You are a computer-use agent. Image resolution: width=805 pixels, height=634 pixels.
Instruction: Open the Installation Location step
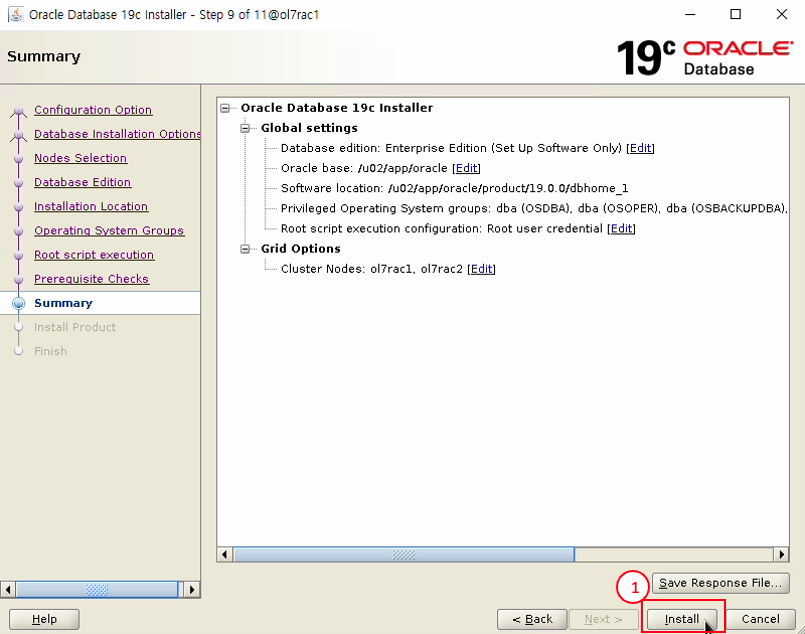pyautogui.click(x=91, y=207)
